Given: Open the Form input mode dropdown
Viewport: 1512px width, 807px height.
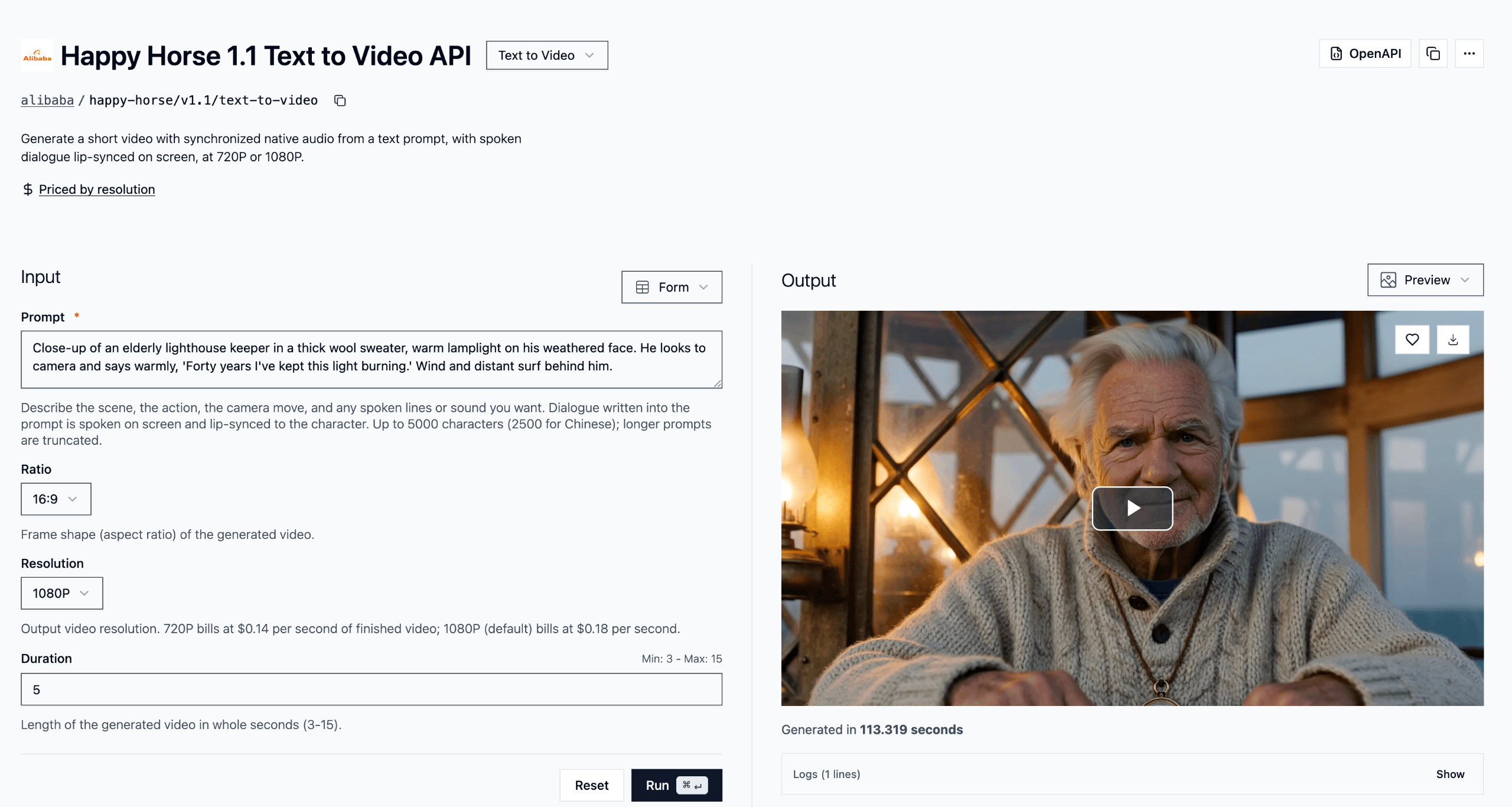Looking at the screenshot, I should pyautogui.click(x=672, y=287).
